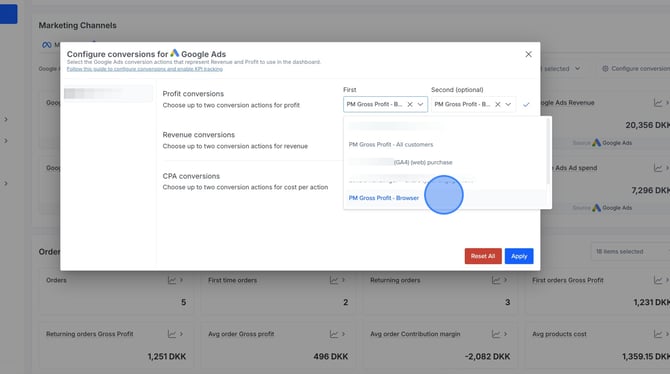Image resolution: width=670 pixels, height=374 pixels.
Task: Click the Reset All button
Action: (x=483, y=256)
